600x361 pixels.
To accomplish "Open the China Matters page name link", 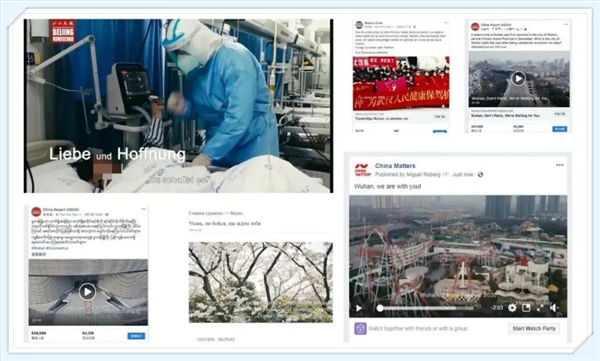I will 395,166.
